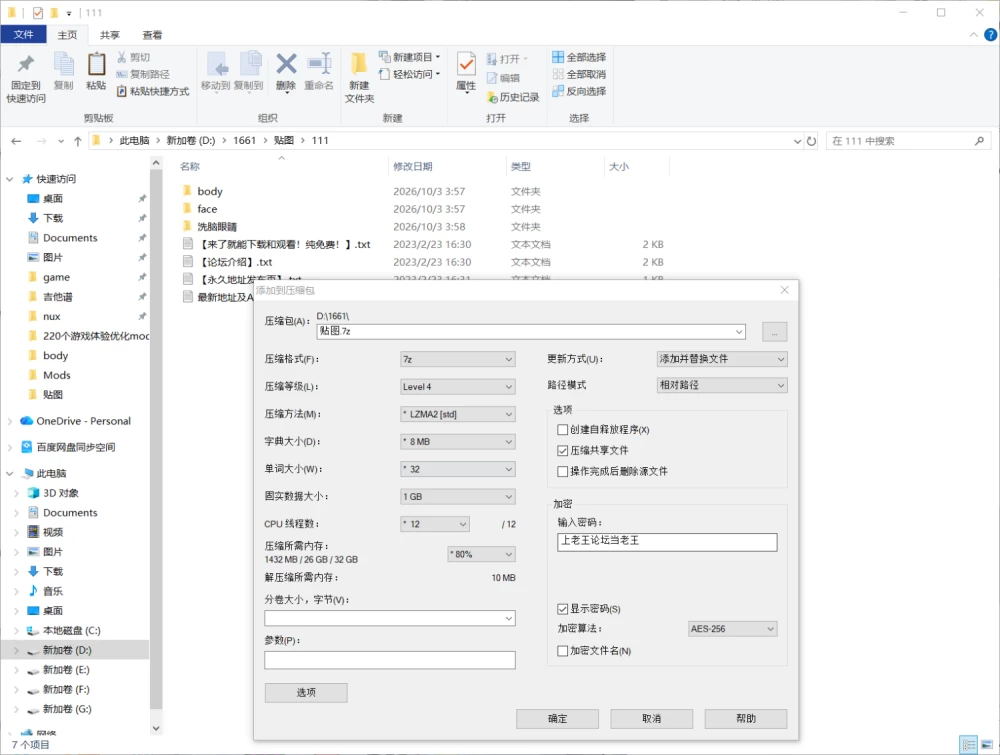Click the up arrow navigation icon
Viewport: 1000px width, 755px height.
pyautogui.click(x=78, y=141)
